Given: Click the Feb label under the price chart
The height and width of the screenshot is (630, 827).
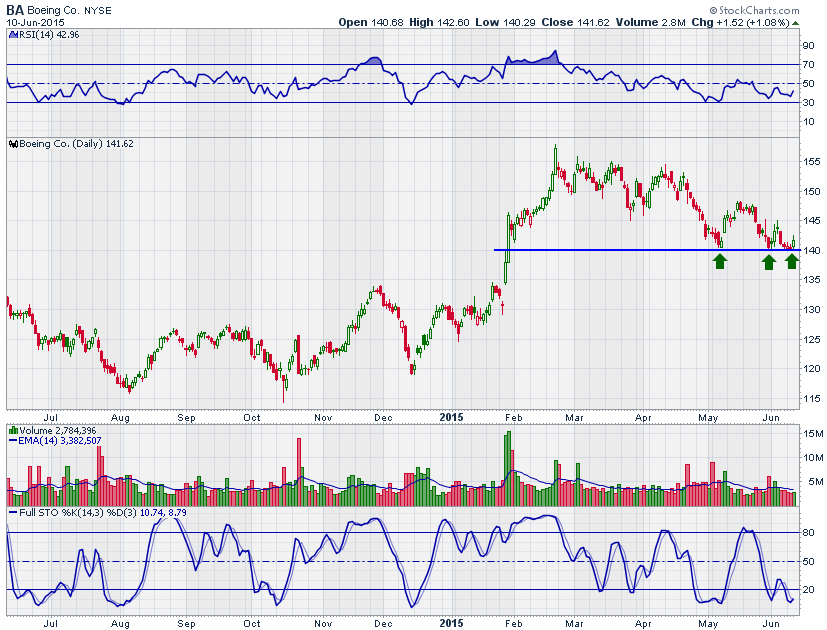Looking at the screenshot, I should tap(514, 418).
